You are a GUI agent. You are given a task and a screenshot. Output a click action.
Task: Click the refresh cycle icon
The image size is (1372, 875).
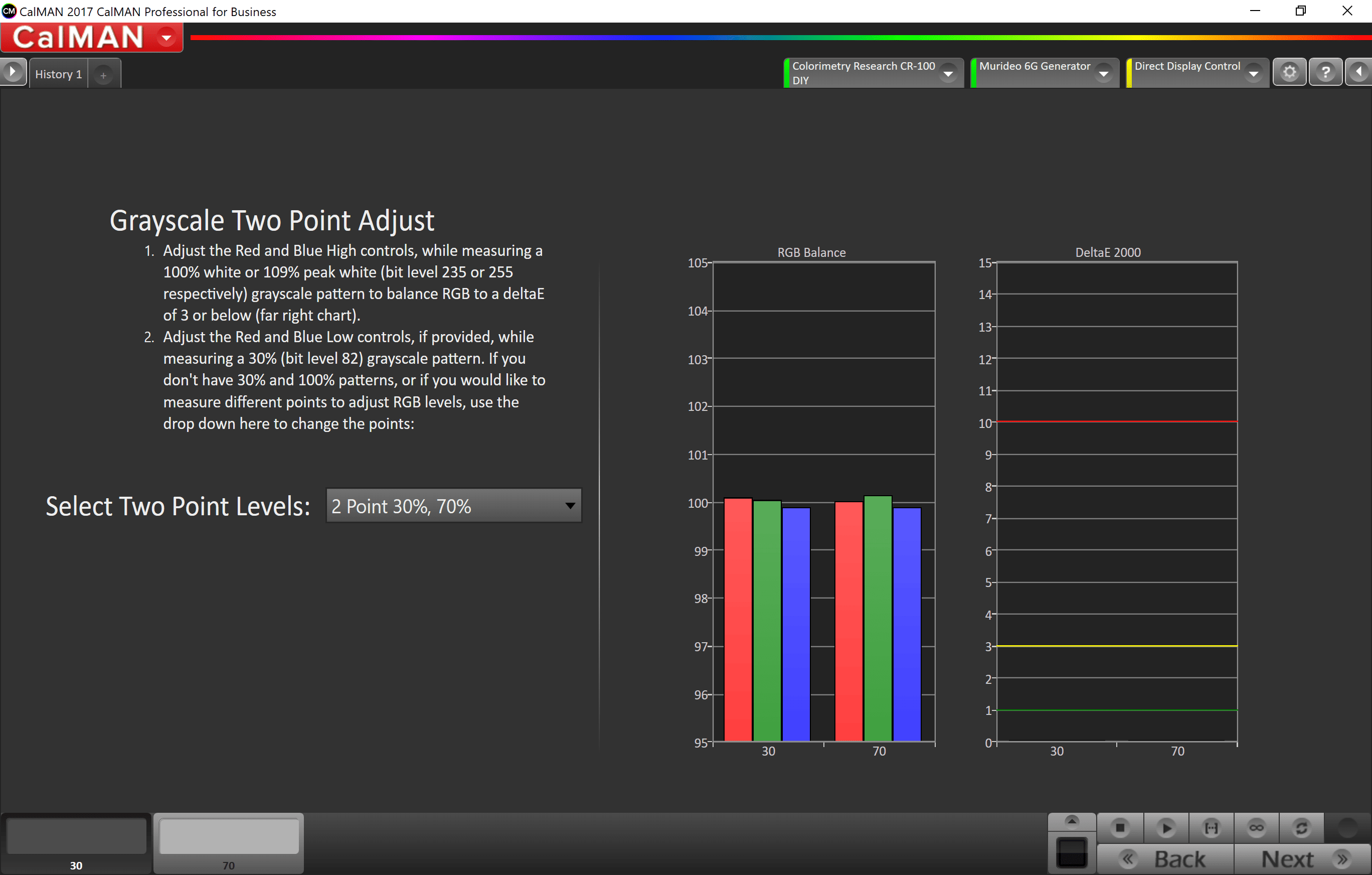click(1301, 828)
